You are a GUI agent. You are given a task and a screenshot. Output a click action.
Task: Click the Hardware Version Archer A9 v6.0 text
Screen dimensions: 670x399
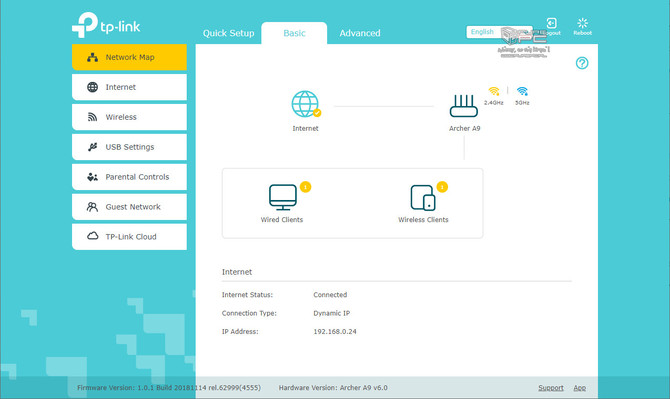(333, 388)
